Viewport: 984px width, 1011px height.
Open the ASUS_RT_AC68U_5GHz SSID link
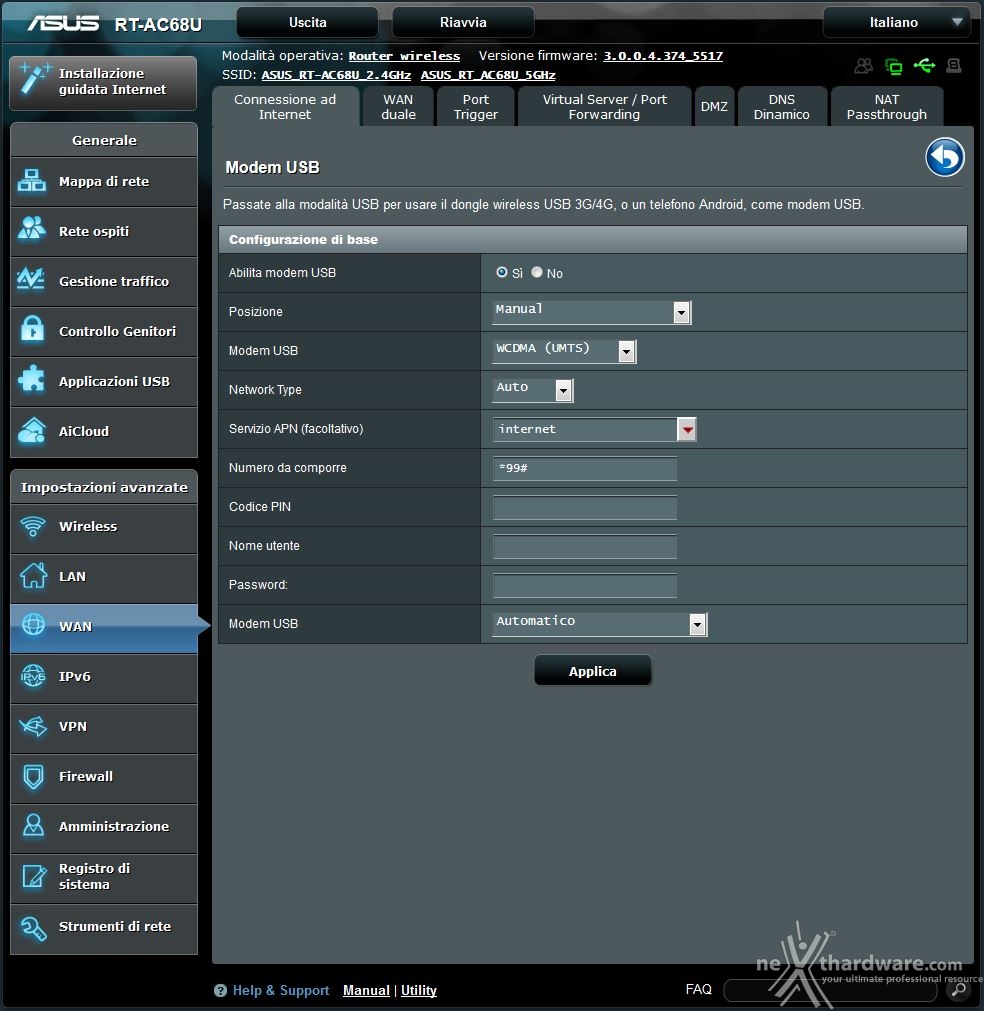pyautogui.click(x=488, y=75)
